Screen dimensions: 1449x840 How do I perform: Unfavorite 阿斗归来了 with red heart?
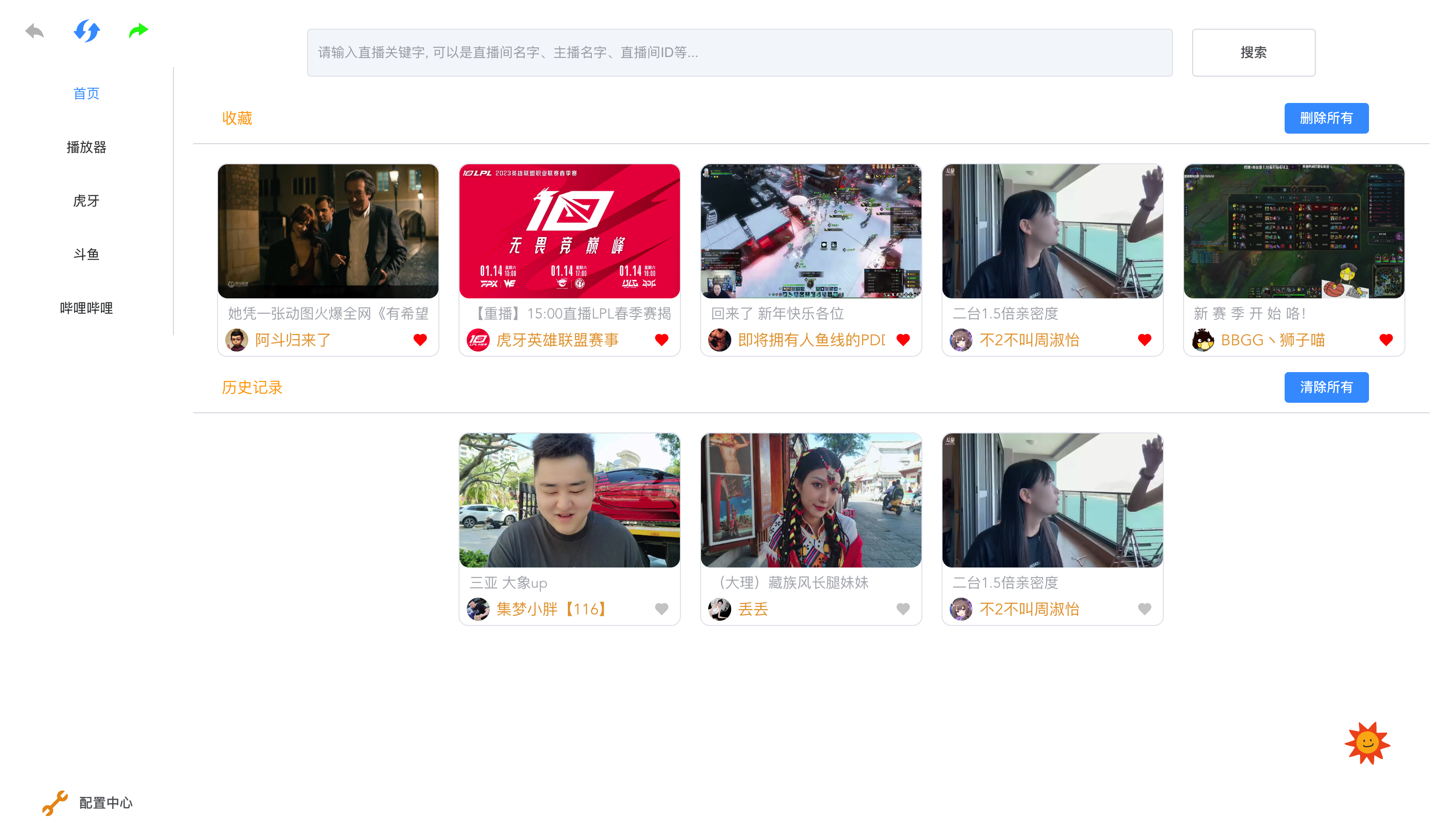420,340
